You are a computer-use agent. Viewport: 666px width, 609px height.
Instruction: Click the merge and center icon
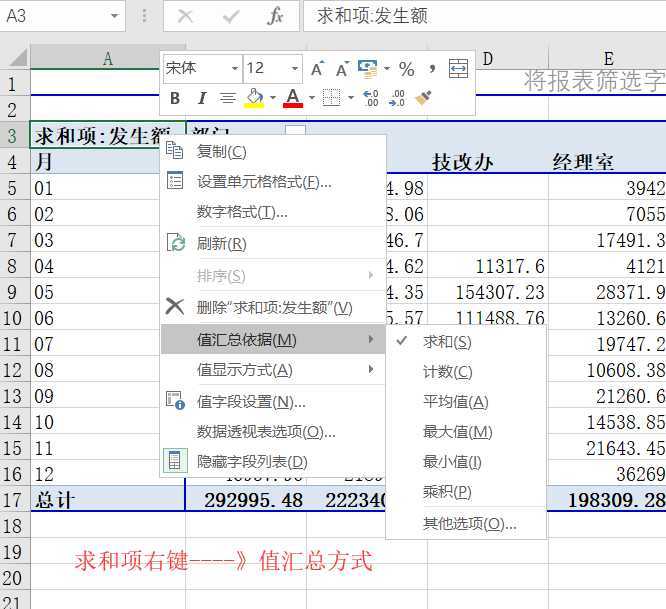point(458,69)
